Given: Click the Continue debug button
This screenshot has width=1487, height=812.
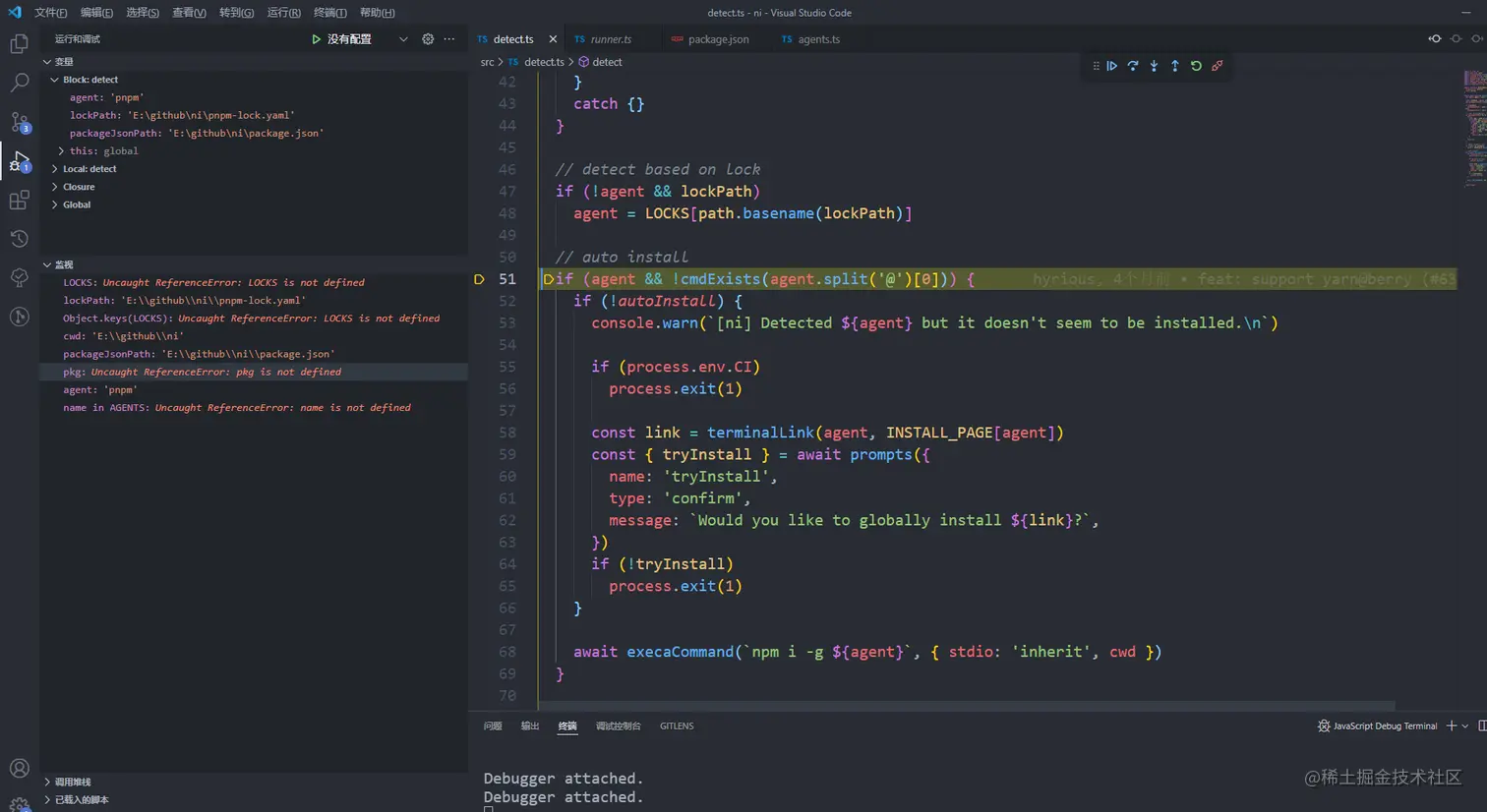Looking at the screenshot, I should click(x=1112, y=66).
